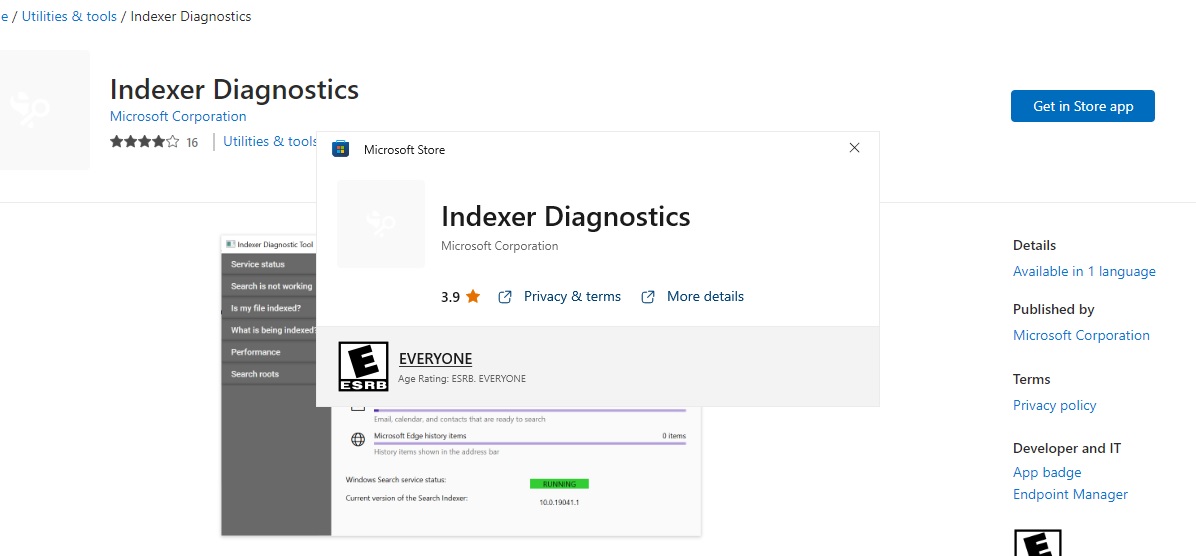Viewport: 1196px width, 556px height.
Task: Open the Privacy policy link
Action: (1054, 406)
